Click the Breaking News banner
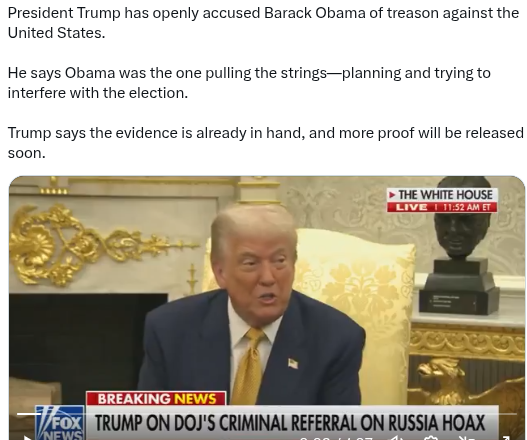527x440 pixels. (x=156, y=399)
